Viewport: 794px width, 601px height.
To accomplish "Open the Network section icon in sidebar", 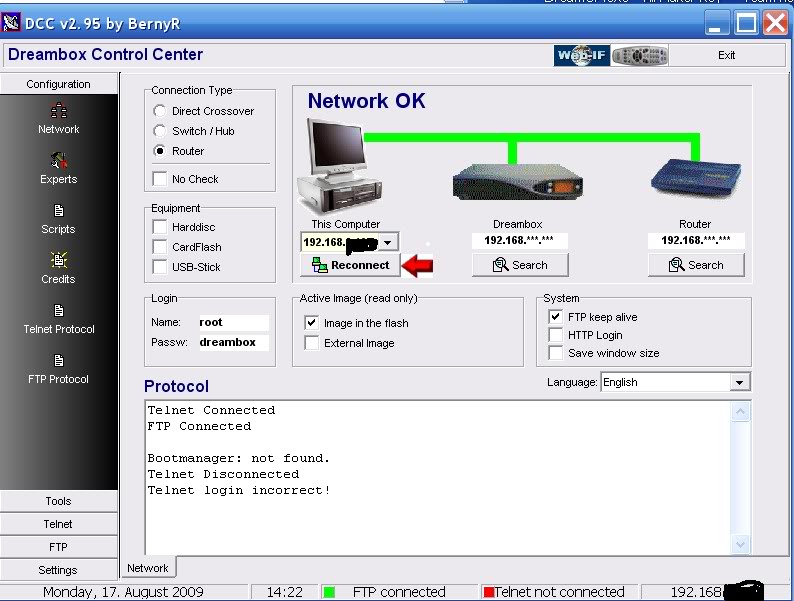I will [59, 110].
